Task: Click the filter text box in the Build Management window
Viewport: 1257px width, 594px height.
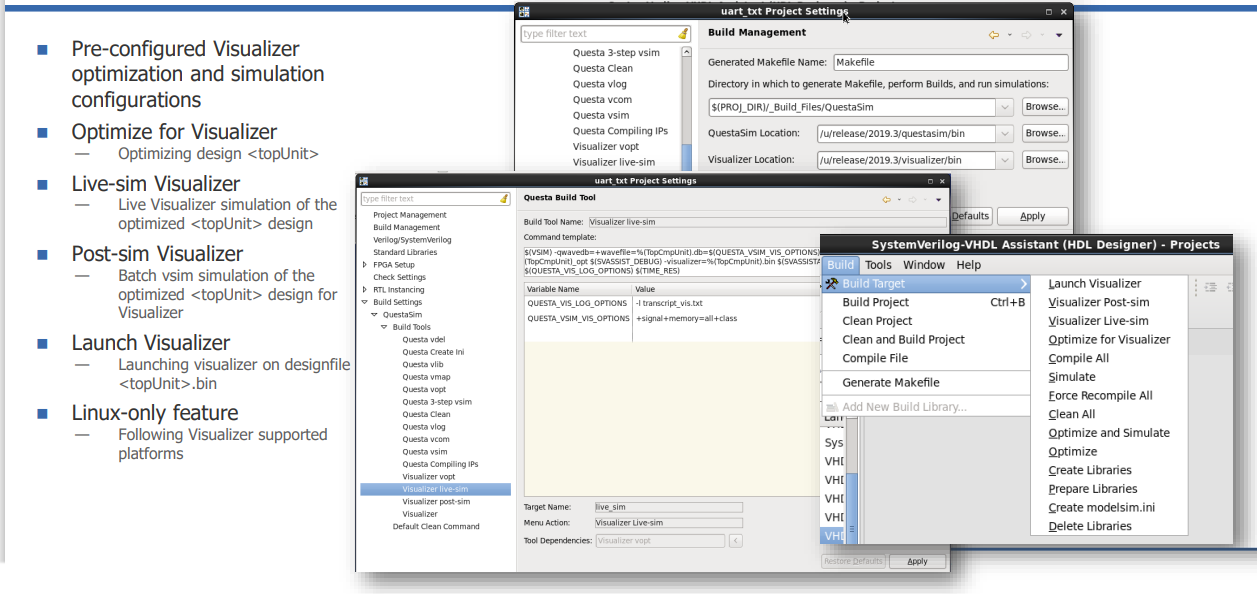Action: (x=598, y=34)
